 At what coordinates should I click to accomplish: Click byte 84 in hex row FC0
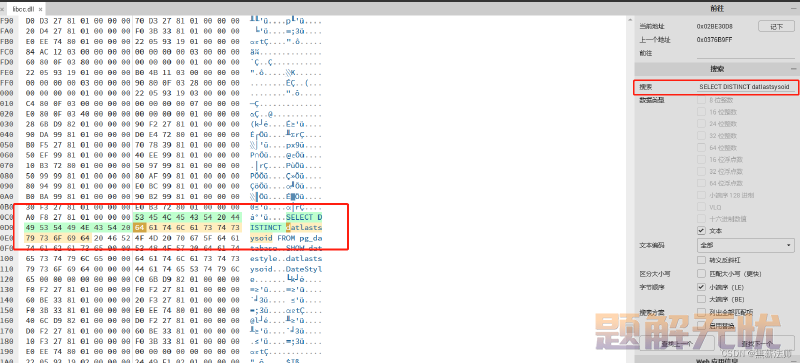click(x=31, y=52)
